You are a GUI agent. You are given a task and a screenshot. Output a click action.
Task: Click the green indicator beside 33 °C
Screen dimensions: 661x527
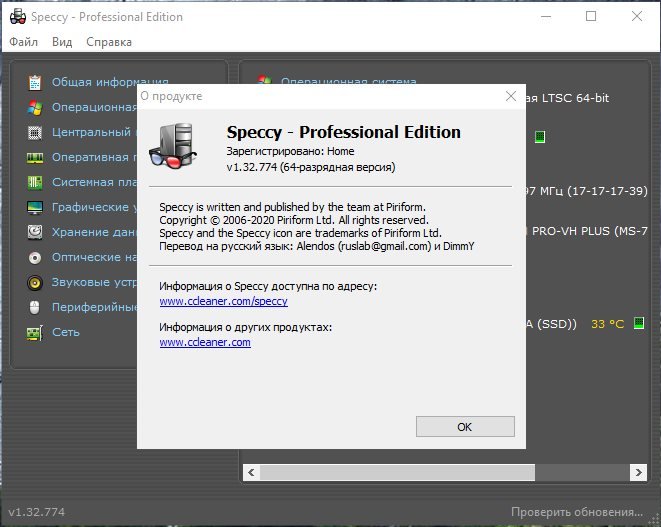coord(639,323)
